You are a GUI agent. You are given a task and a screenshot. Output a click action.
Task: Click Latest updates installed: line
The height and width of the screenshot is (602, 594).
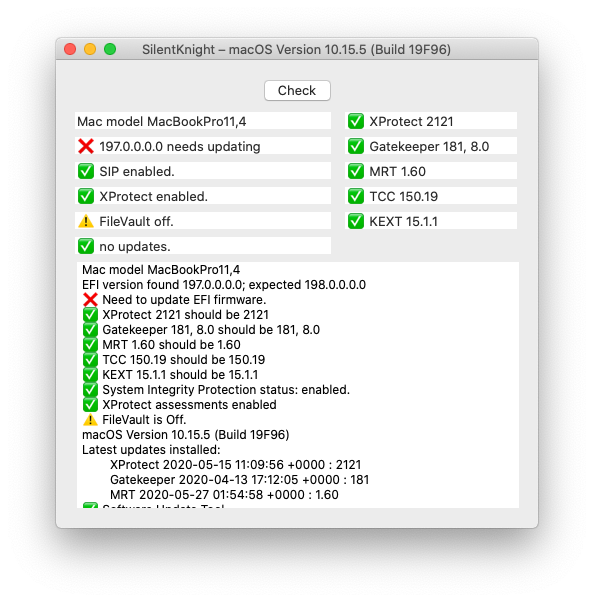point(151,450)
